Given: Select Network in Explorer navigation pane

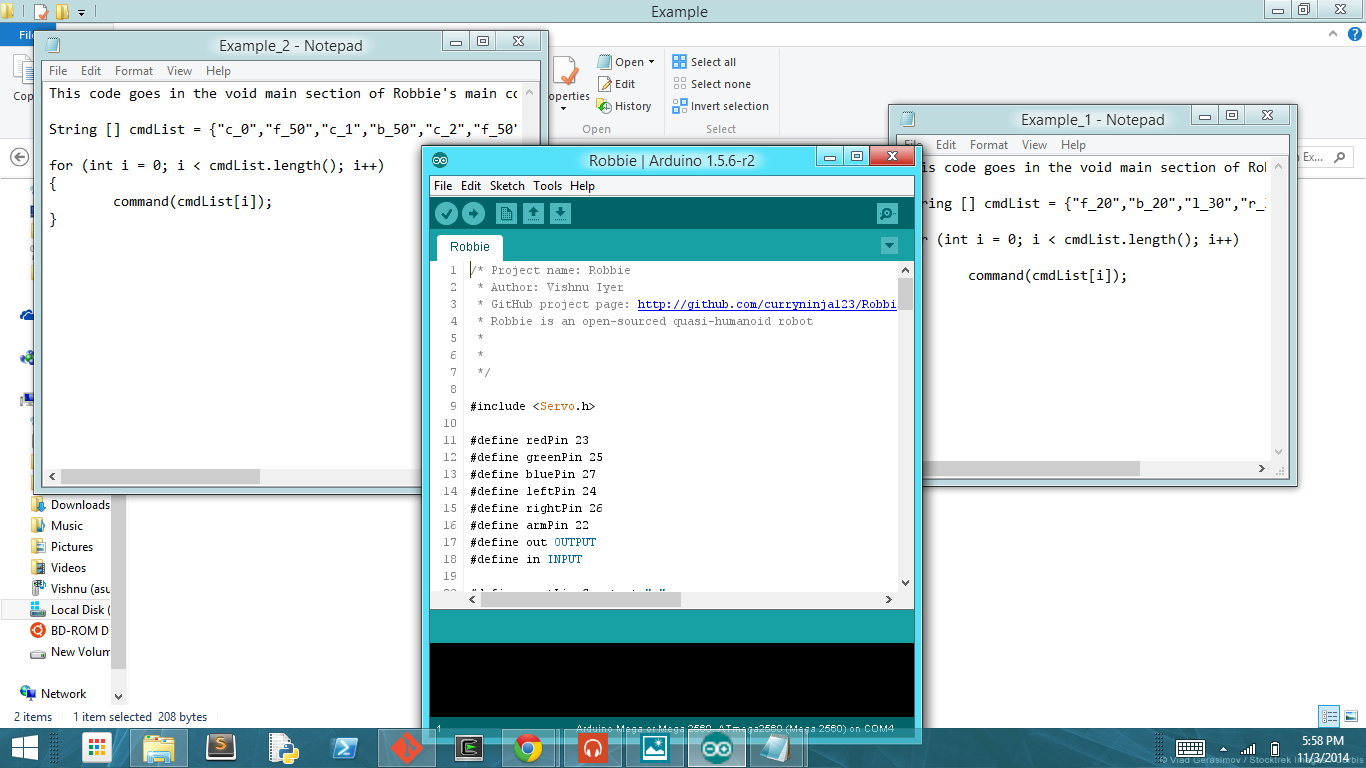Looking at the screenshot, I should click(x=53, y=694).
